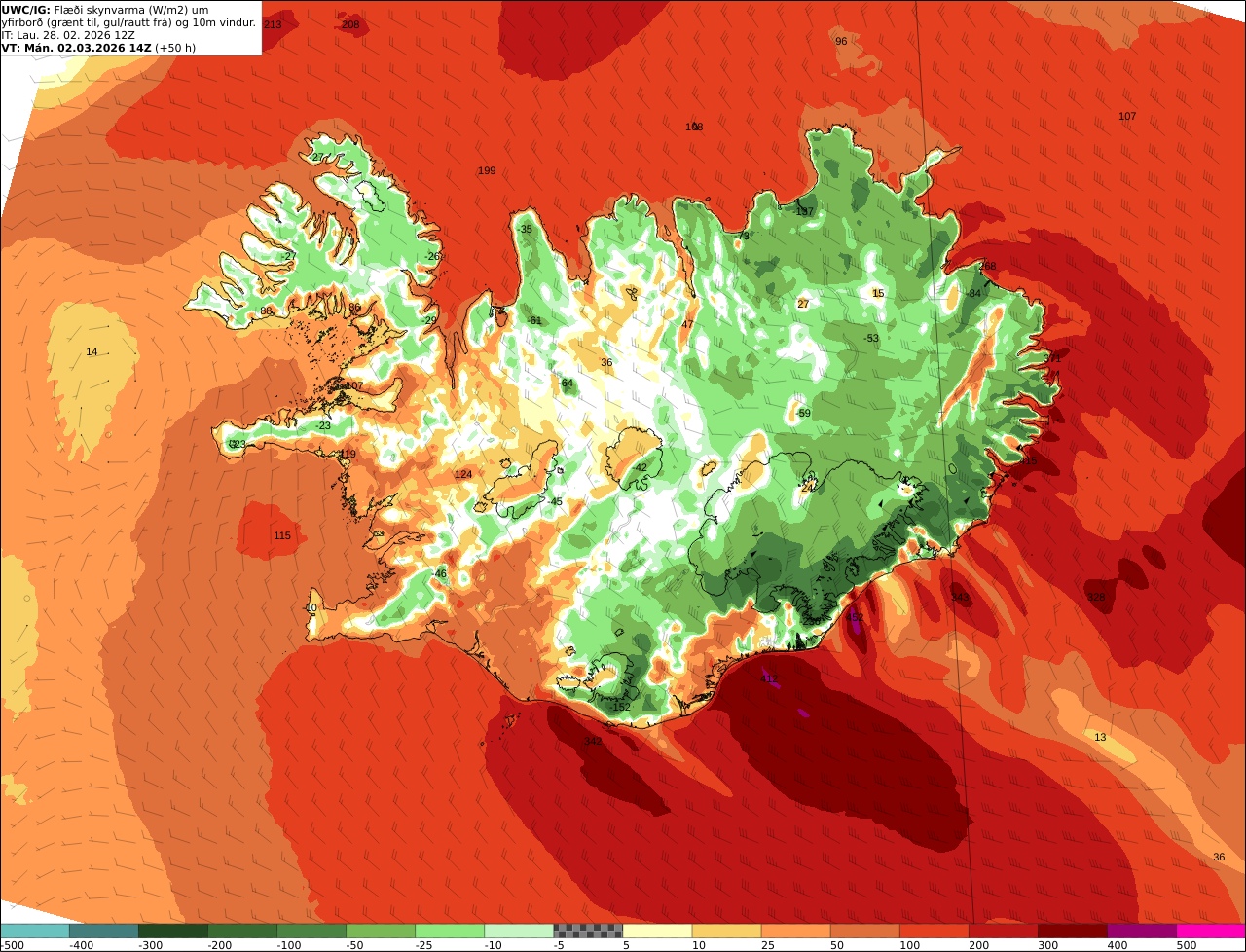Screen dimensions: 1246x952
Task: Click the map value 84 in eastern Iceland
Action: pyautogui.click(x=974, y=293)
